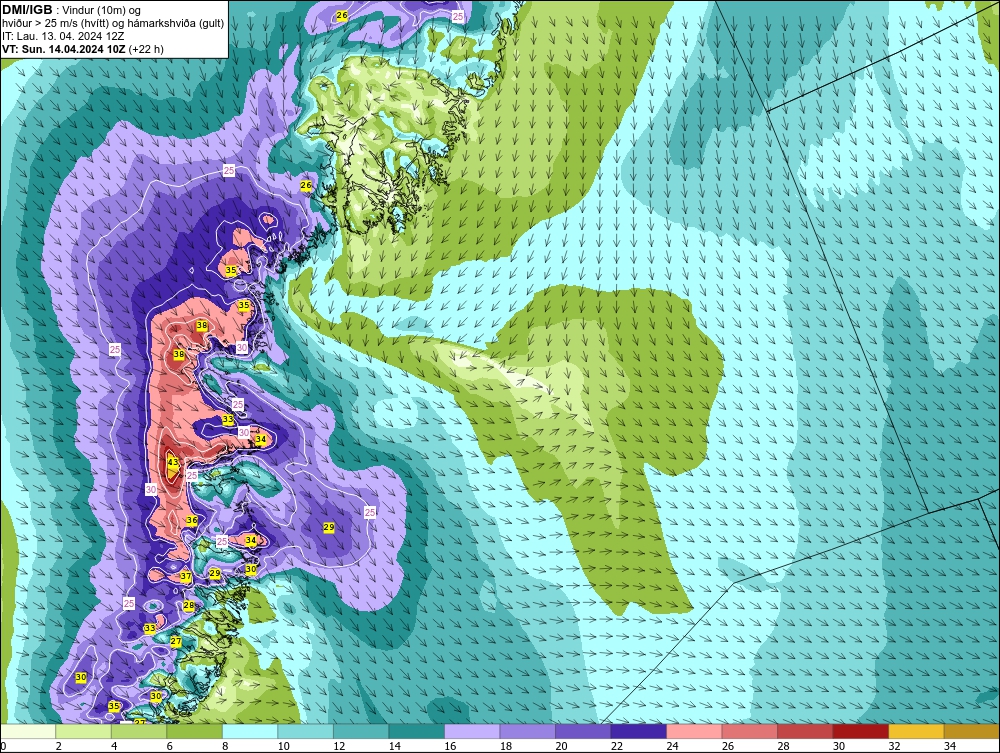Image resolution: width=1000 pixels, height=753 pixels.
Task: Select the salmon 26–28 legend swatch
Action: (x=749, y=731)
